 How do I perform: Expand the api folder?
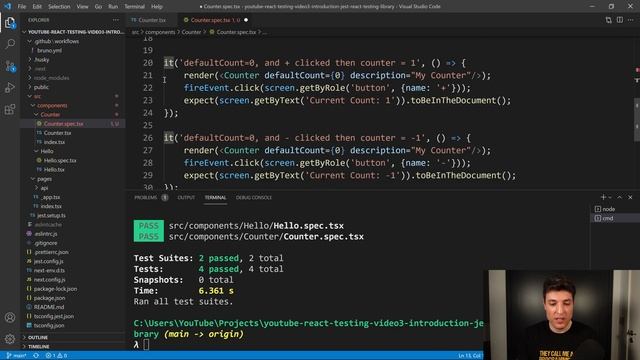73,188
